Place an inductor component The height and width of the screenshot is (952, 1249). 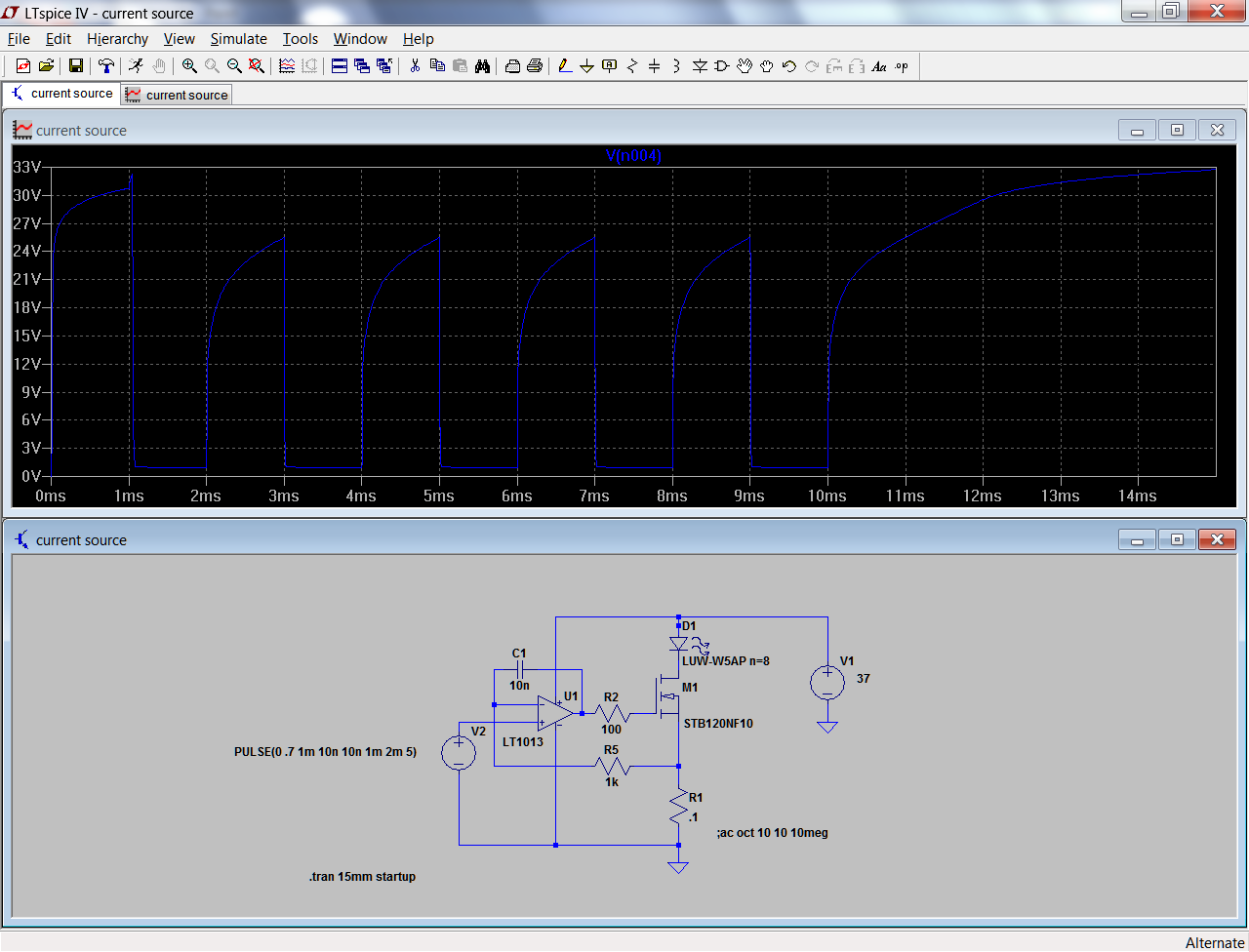[676, 66]
